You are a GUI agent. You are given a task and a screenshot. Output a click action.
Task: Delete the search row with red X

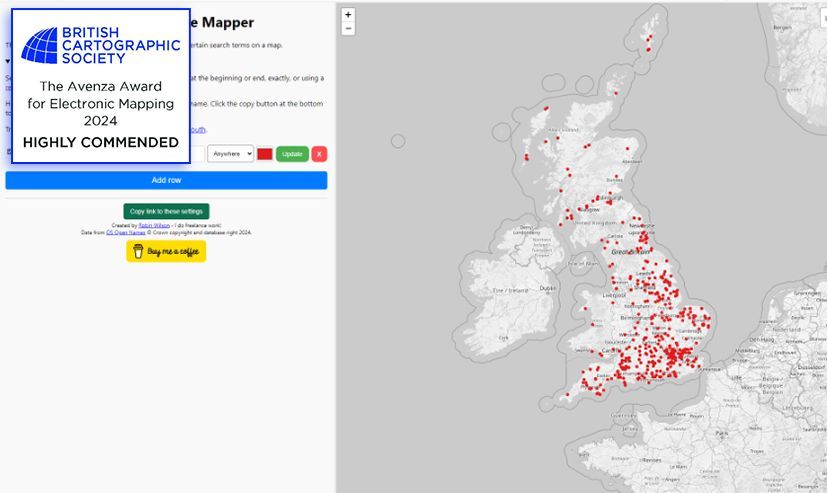point(319,154)
